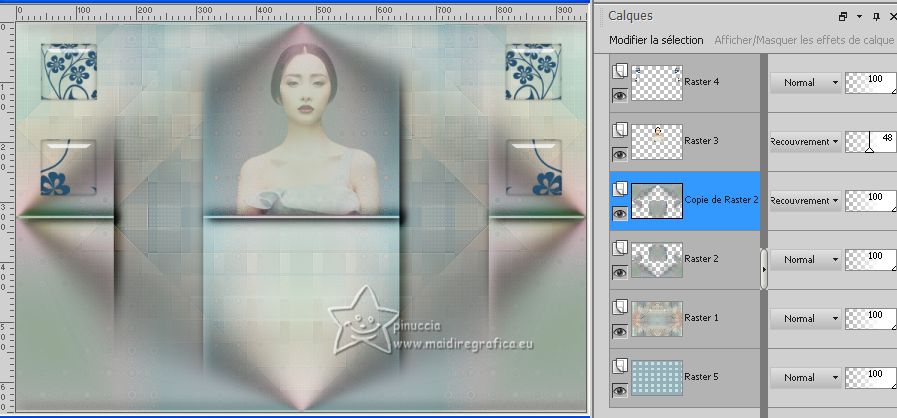
Task: Adjust the 48 opacity slider of Raster 3
Action: point(871,142)
